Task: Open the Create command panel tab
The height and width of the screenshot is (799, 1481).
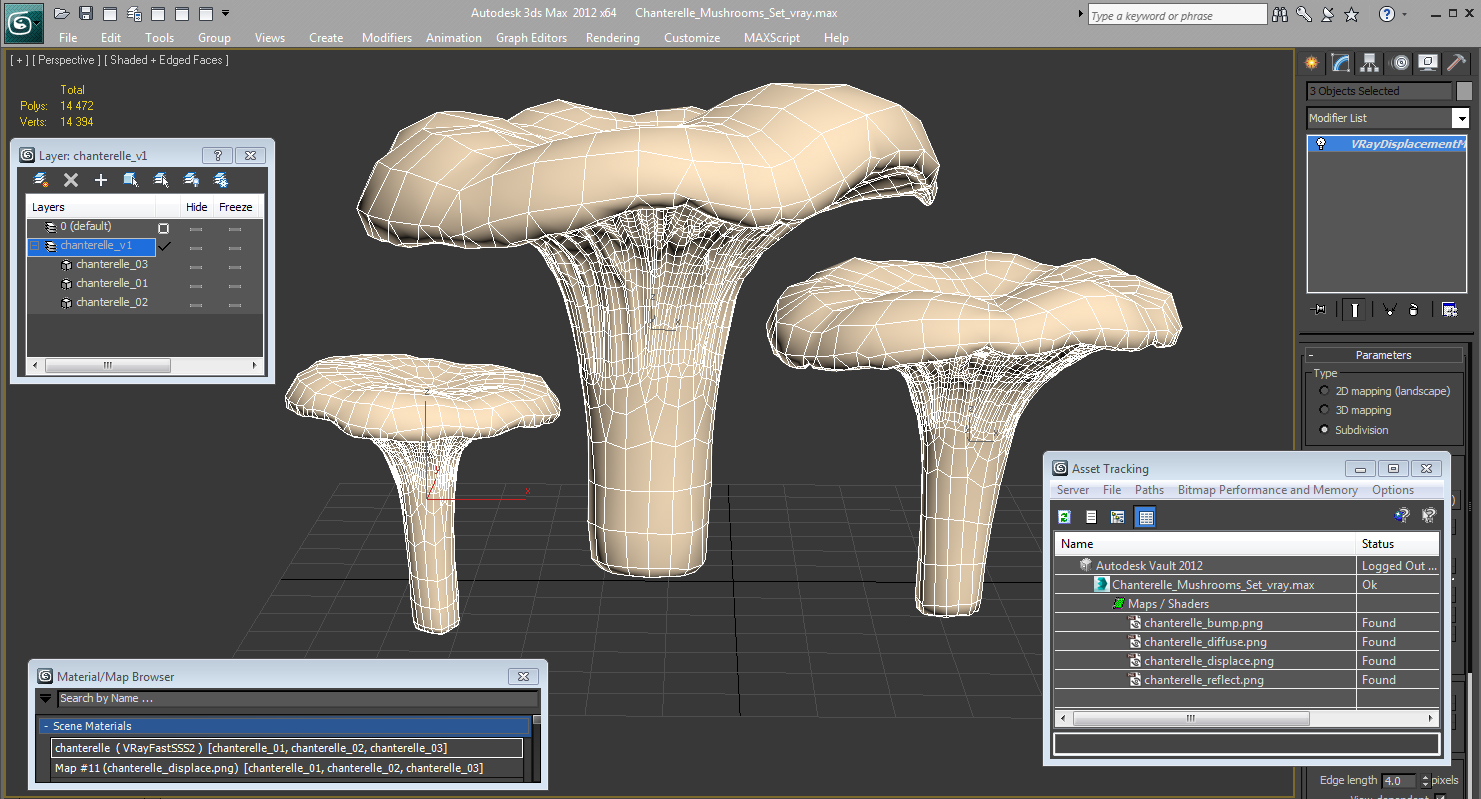Action: 1312,63
